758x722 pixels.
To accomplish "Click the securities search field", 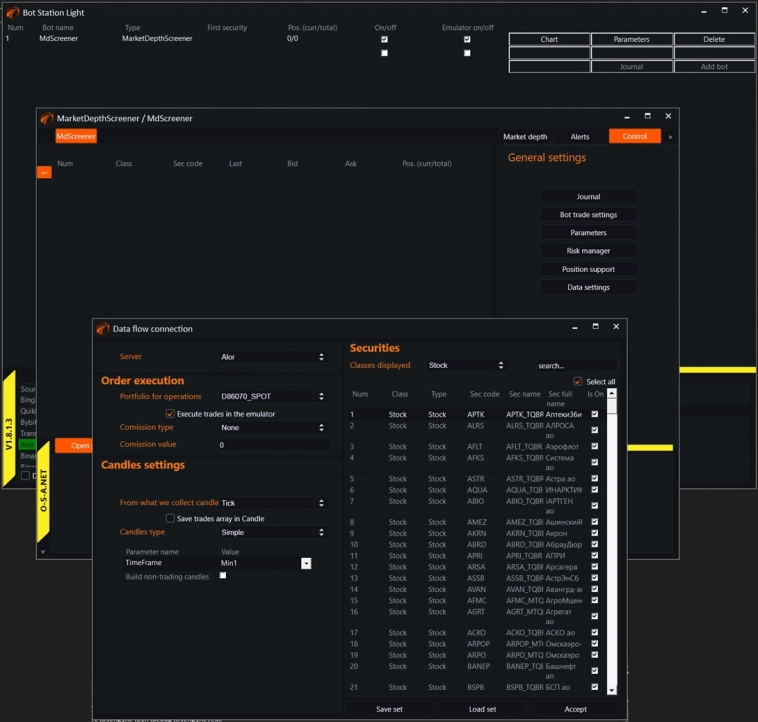I will click(x=575, y=366).
